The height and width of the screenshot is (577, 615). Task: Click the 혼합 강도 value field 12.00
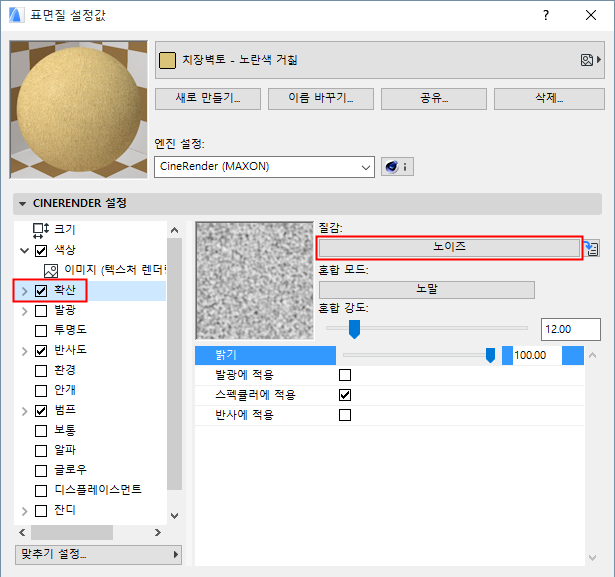point(571,329)
